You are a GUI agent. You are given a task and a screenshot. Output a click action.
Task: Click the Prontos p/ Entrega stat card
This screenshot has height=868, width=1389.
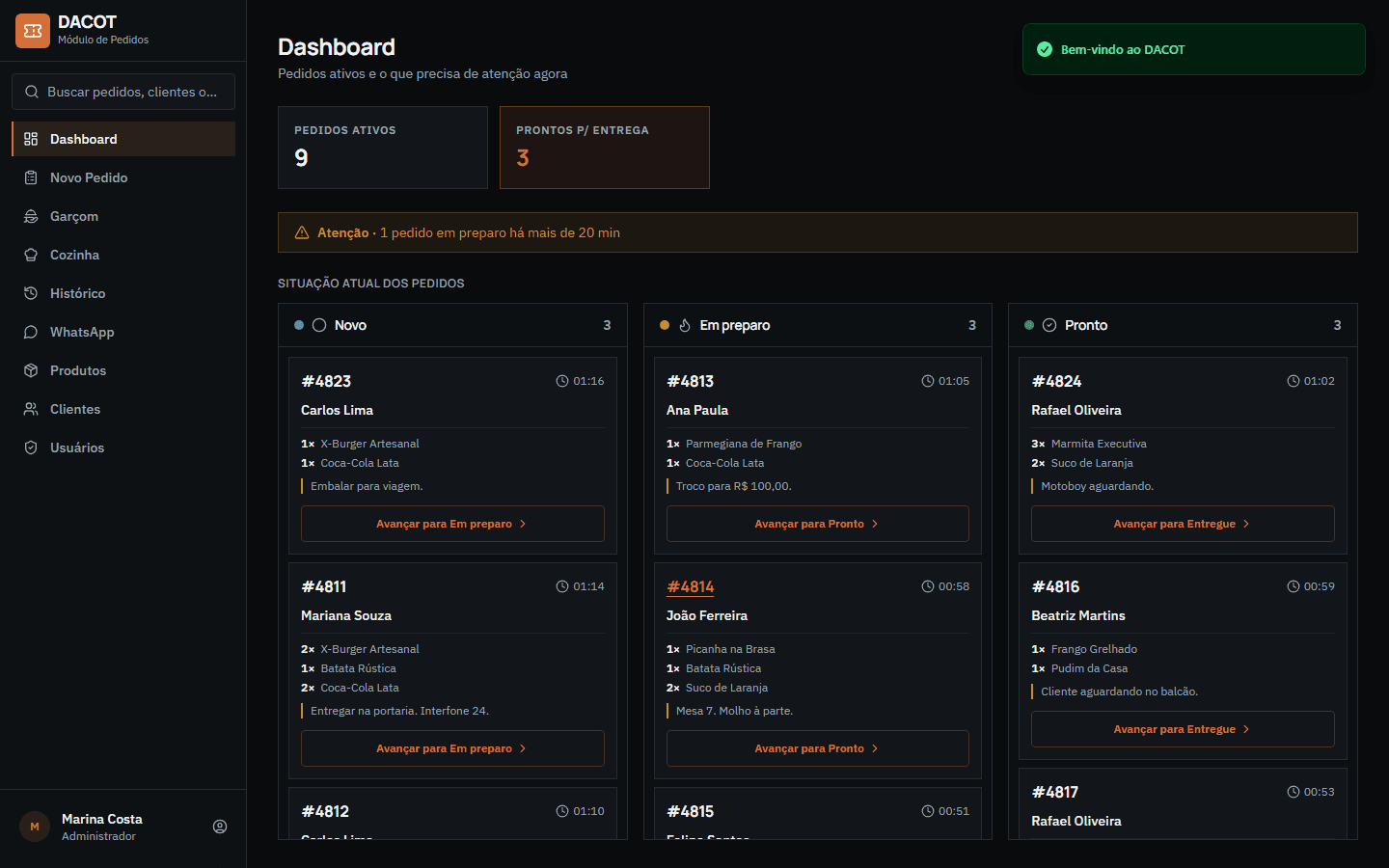click(x=605, y=148)
